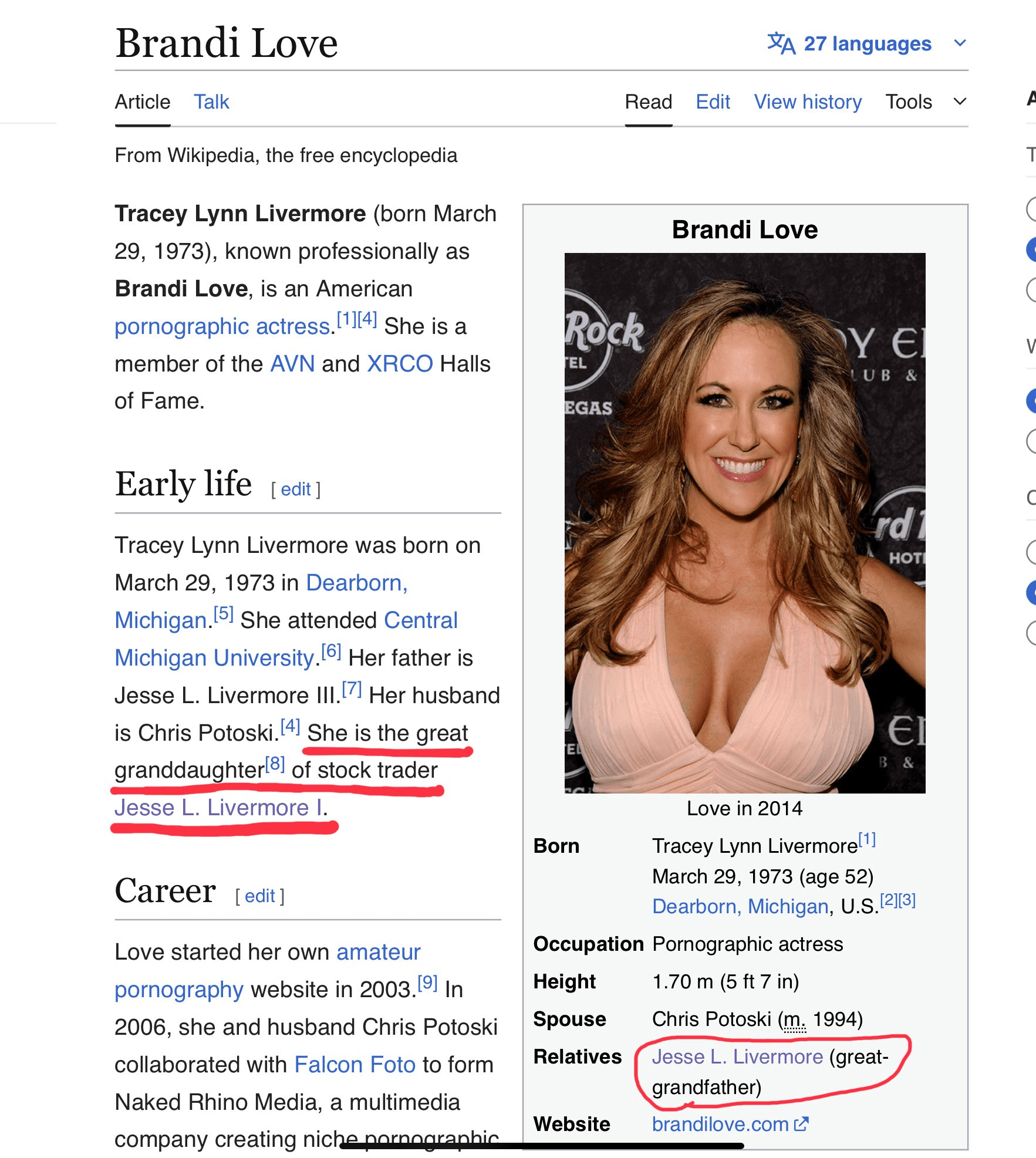Click the "1.70 m (5 ft 7 in)" height value

pos(725,982)
